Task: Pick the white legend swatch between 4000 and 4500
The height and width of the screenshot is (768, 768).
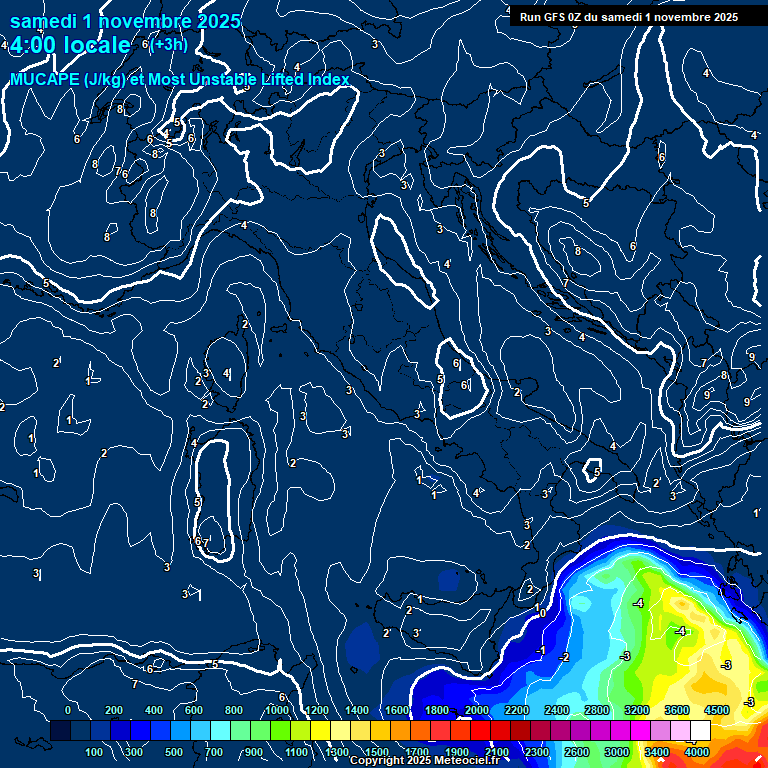Action: [700, 730]
